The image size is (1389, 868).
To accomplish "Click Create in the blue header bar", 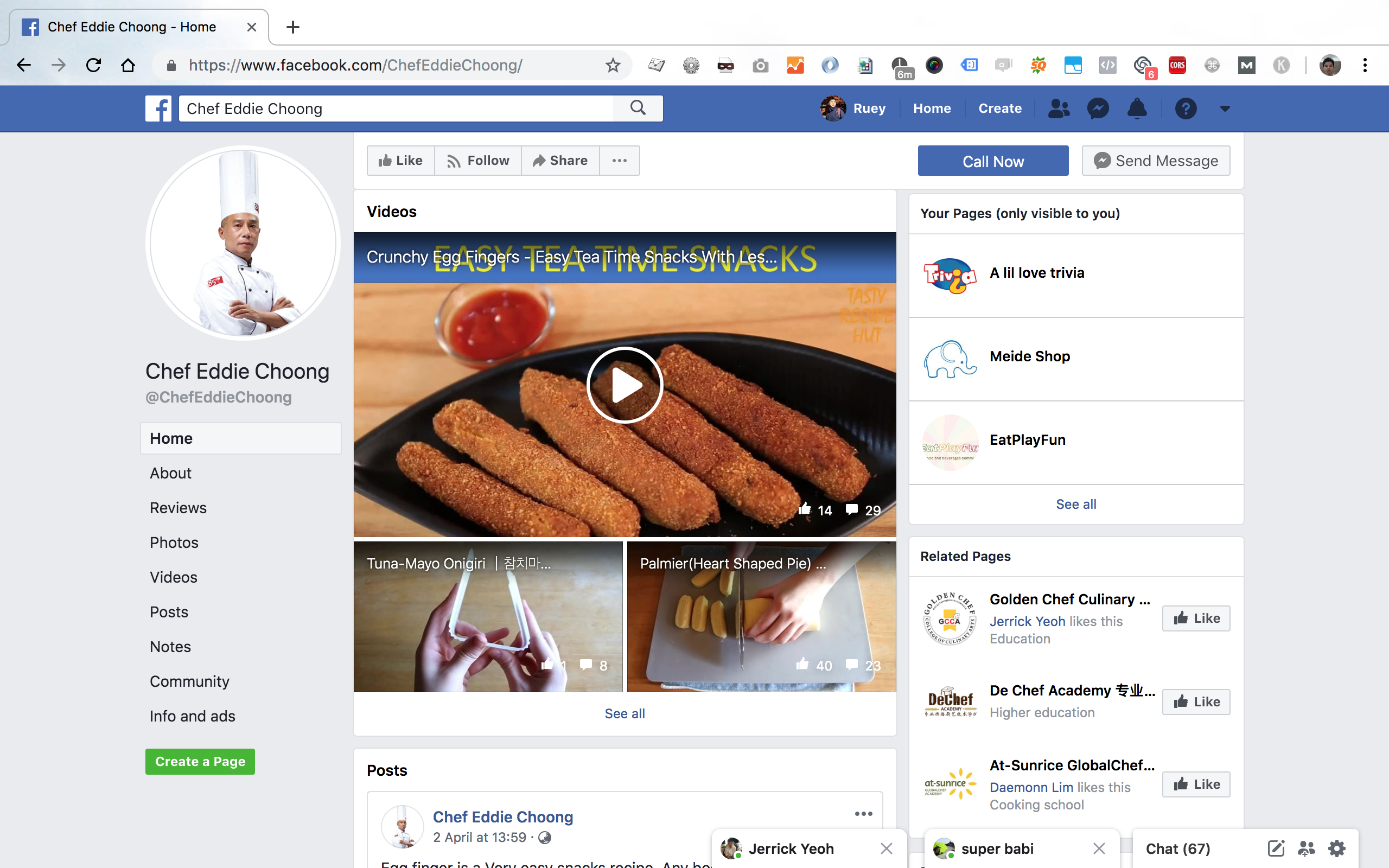I will pyautogui.click(x=1000, y=108).
